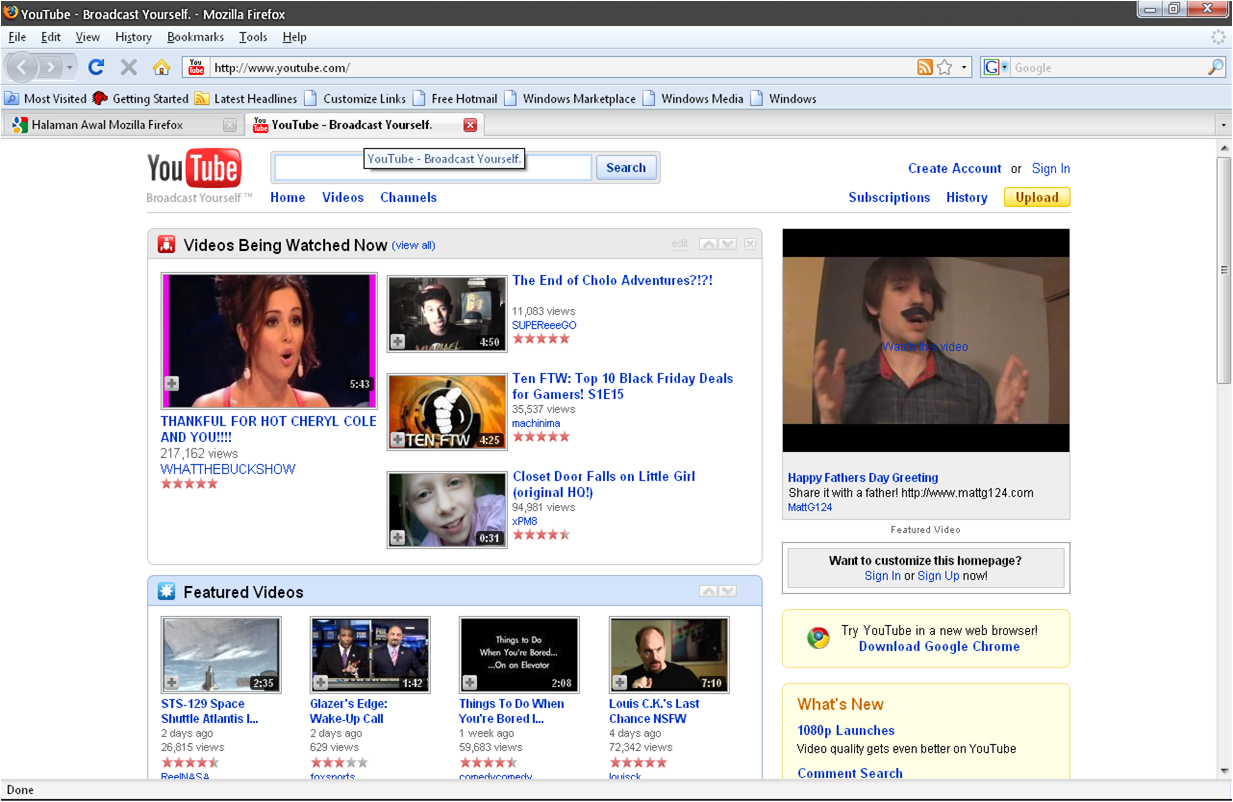Click the Firefox forward arrow button
1233x802 pixels.
tap(51, 68)
